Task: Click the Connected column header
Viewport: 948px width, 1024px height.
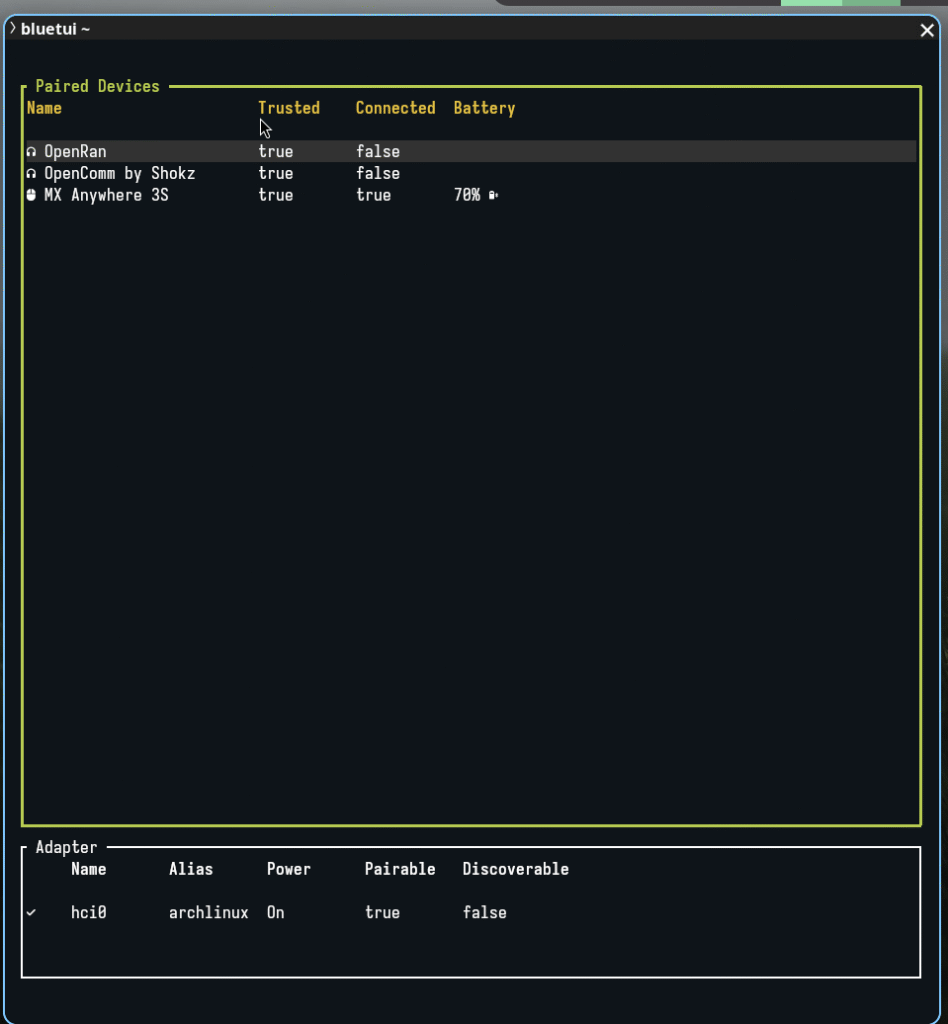Action: click(x=395, y=108)
